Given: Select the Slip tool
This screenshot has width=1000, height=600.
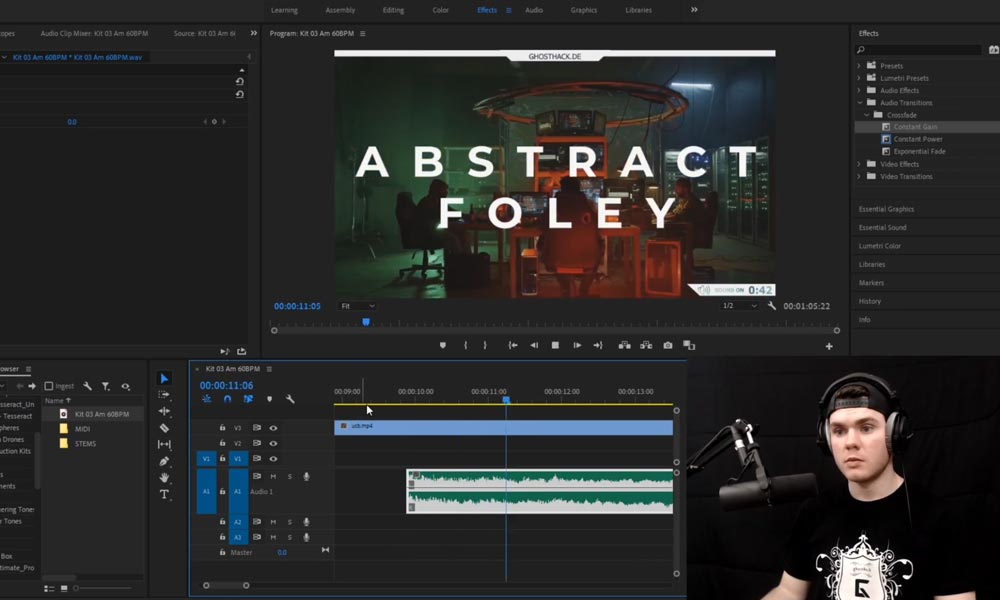Looking at the screenshot, I should (x=164, y=444).
